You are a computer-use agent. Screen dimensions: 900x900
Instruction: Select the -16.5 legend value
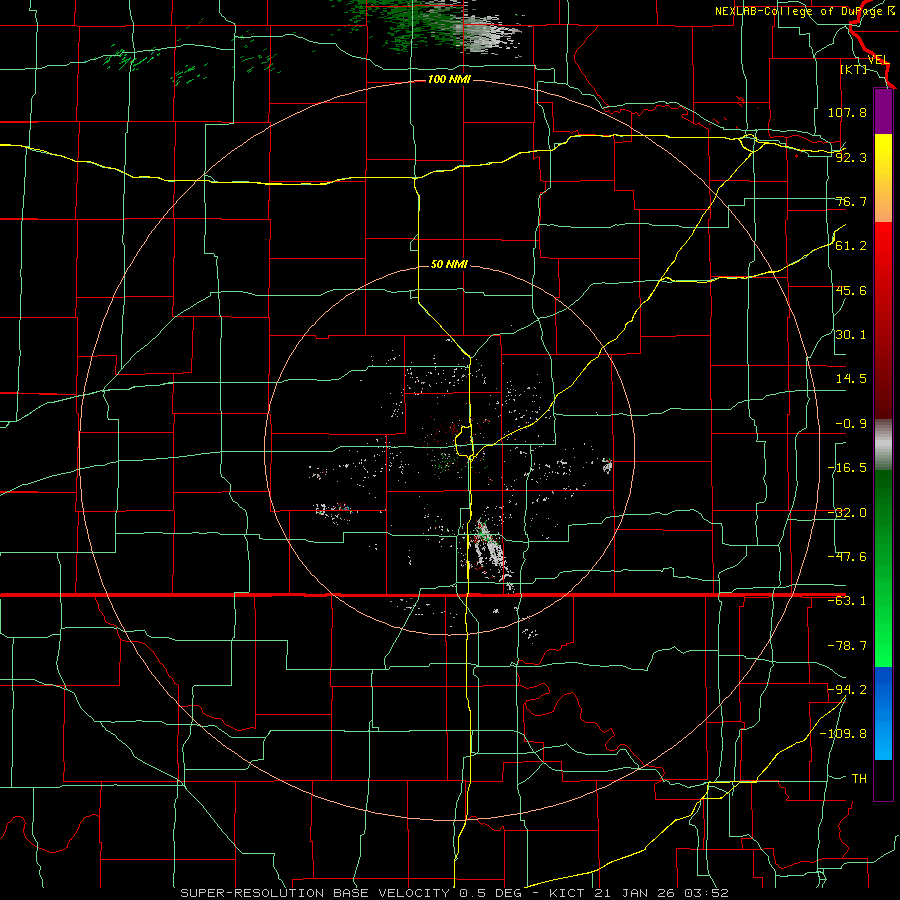847,468
